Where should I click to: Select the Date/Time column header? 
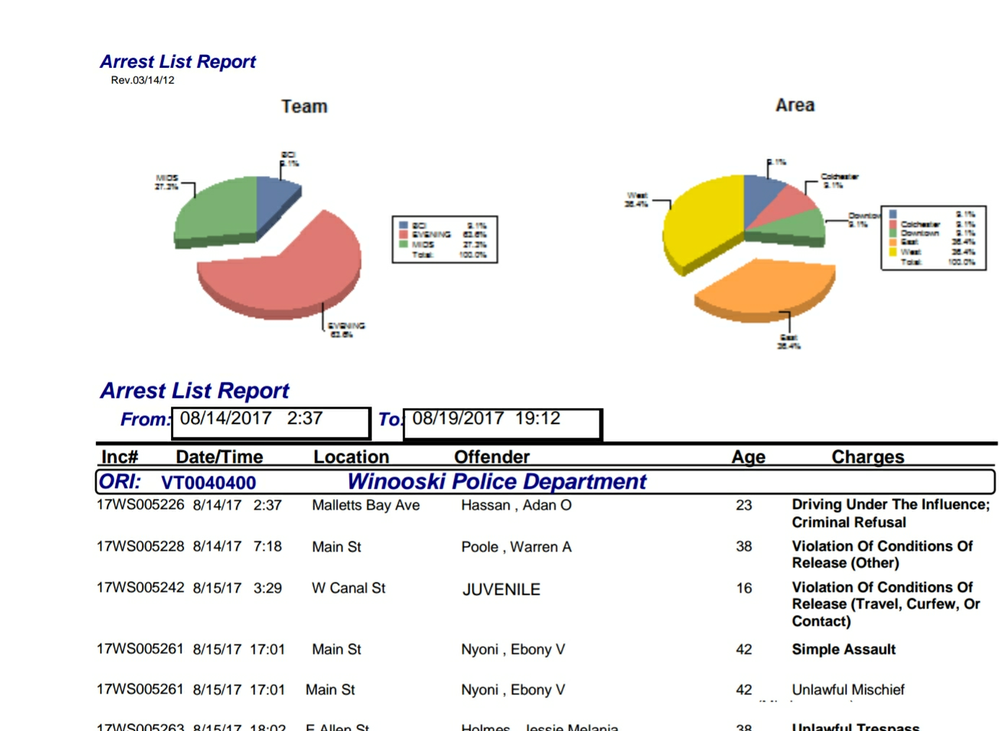[219, 457]
